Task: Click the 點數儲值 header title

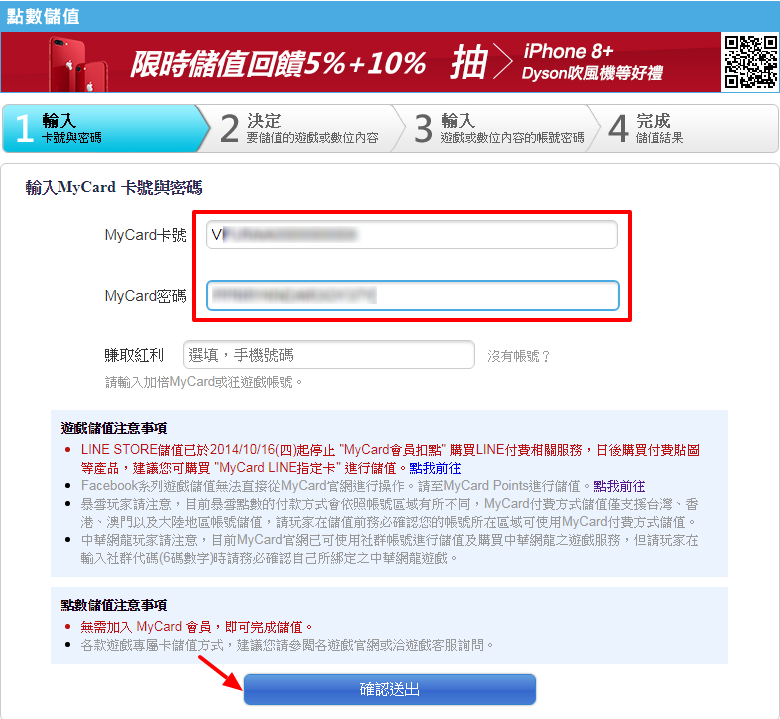Action: tap(43, 16)
